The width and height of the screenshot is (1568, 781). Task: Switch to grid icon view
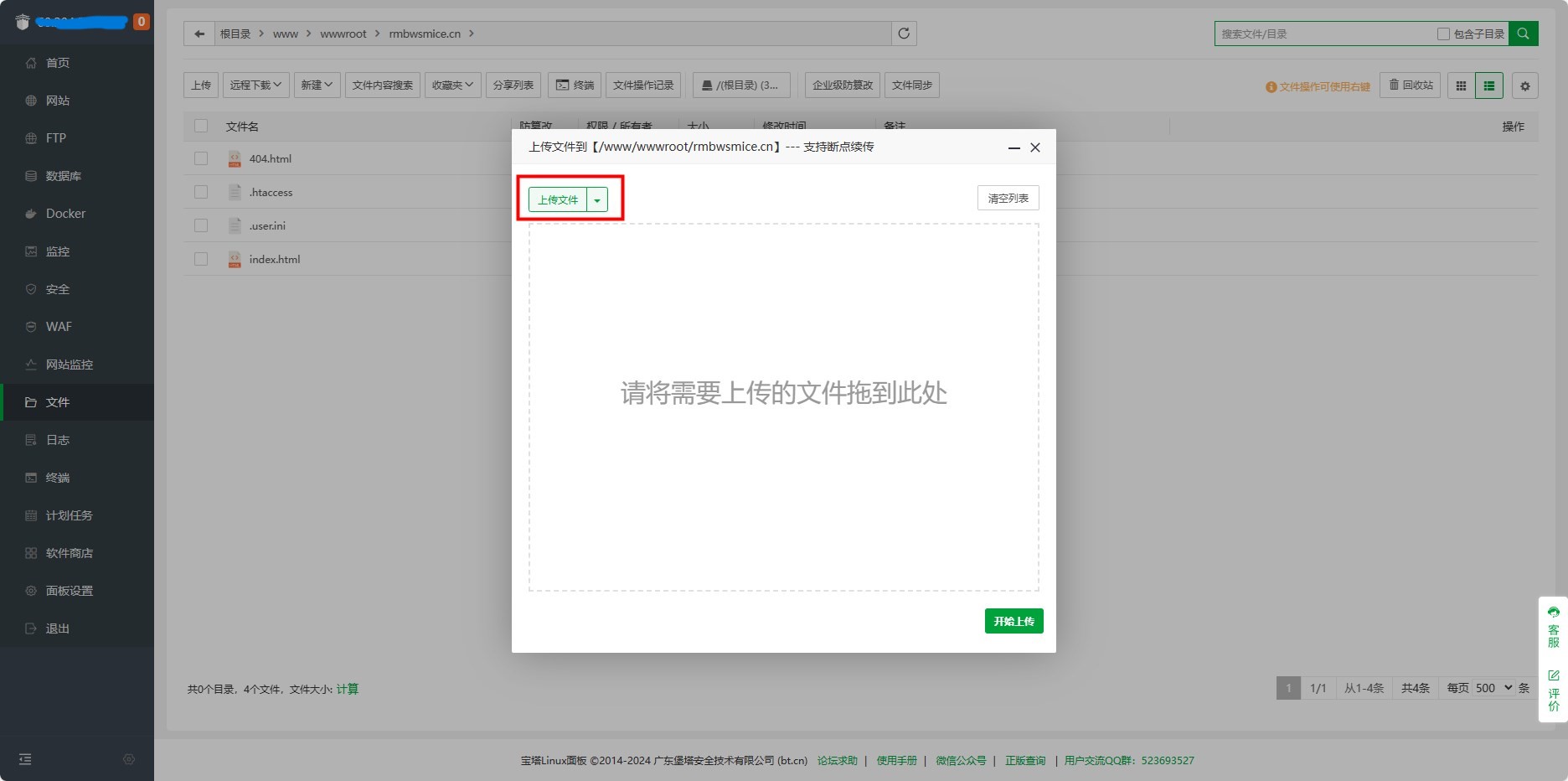coord(1461,85)
